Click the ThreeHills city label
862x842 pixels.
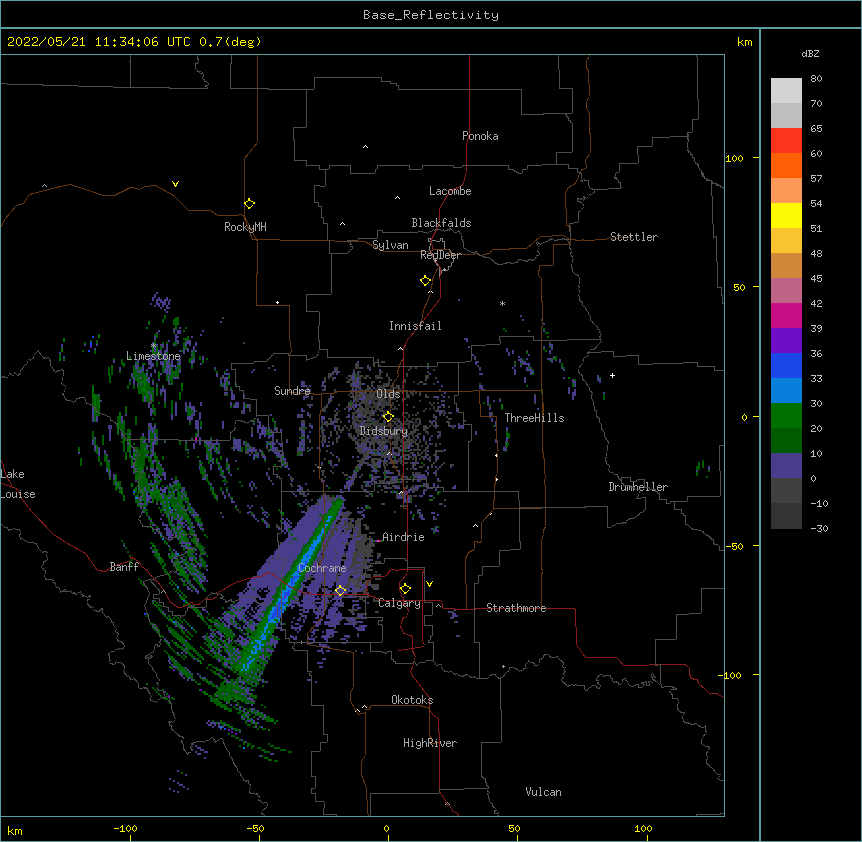point(534,418)
